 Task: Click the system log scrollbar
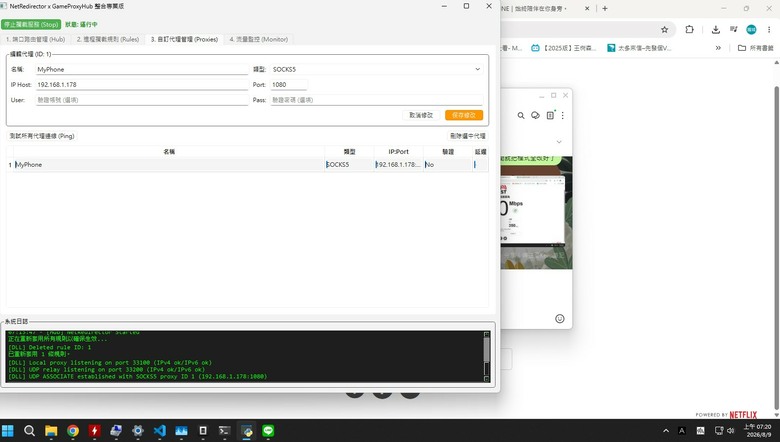(487, 356)
